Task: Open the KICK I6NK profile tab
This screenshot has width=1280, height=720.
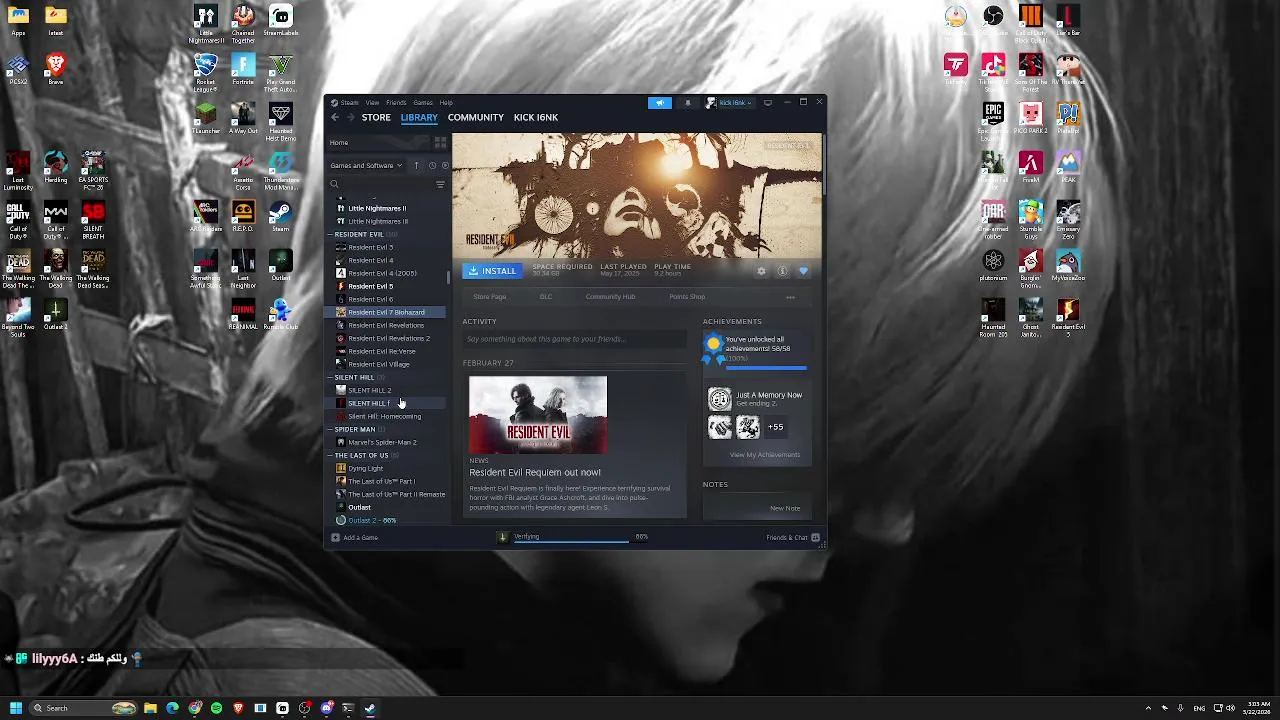Action: (x=536, y=117)
